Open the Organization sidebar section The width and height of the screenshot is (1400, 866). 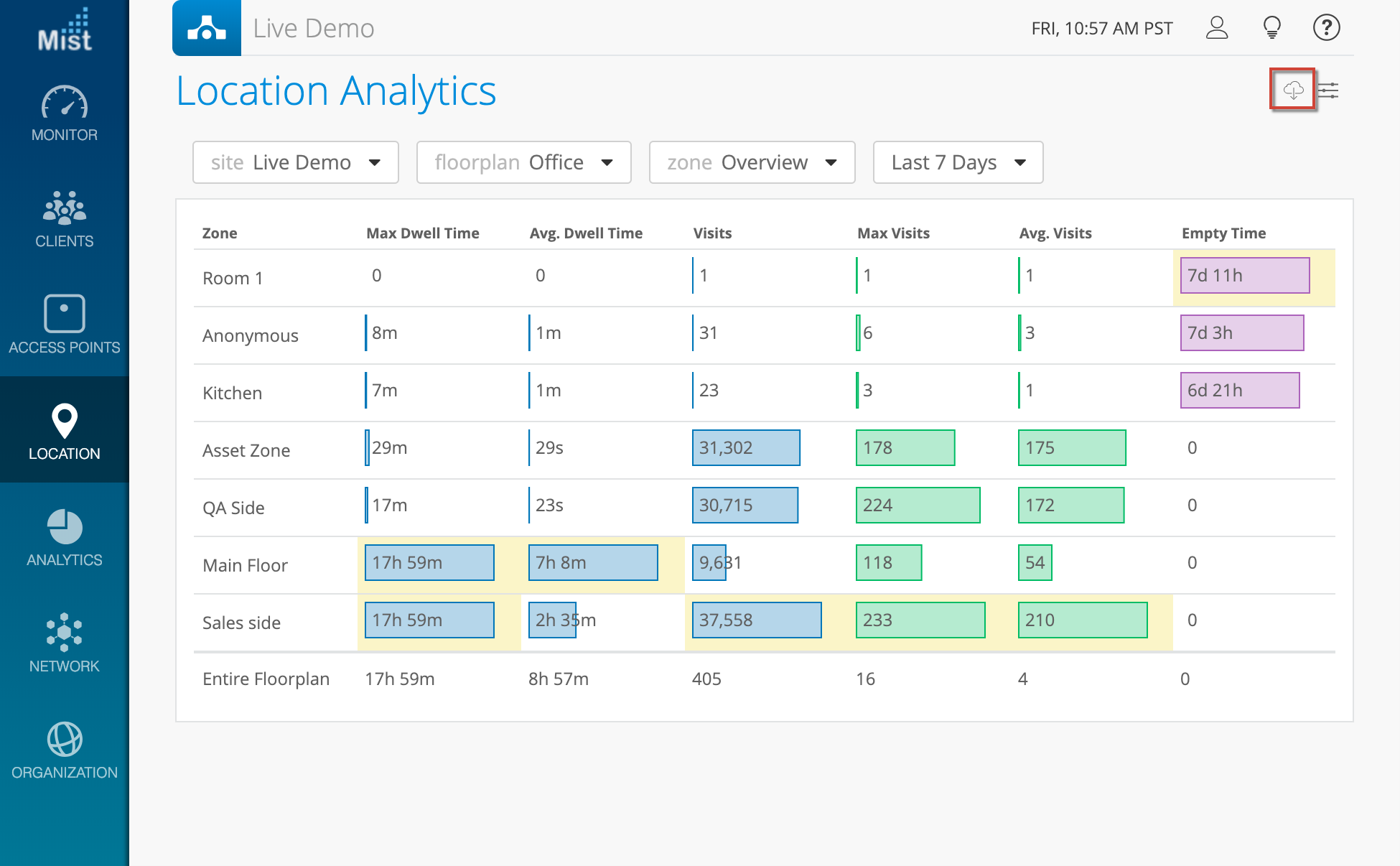[x=65, y=750]
